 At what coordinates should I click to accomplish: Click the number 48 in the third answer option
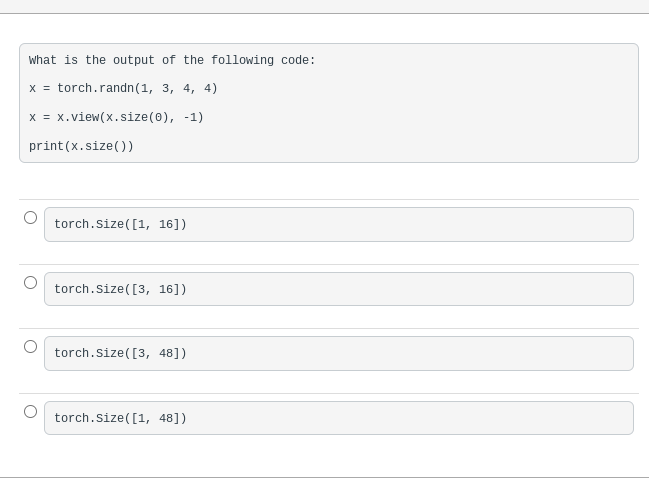click(x=166, y=353)
